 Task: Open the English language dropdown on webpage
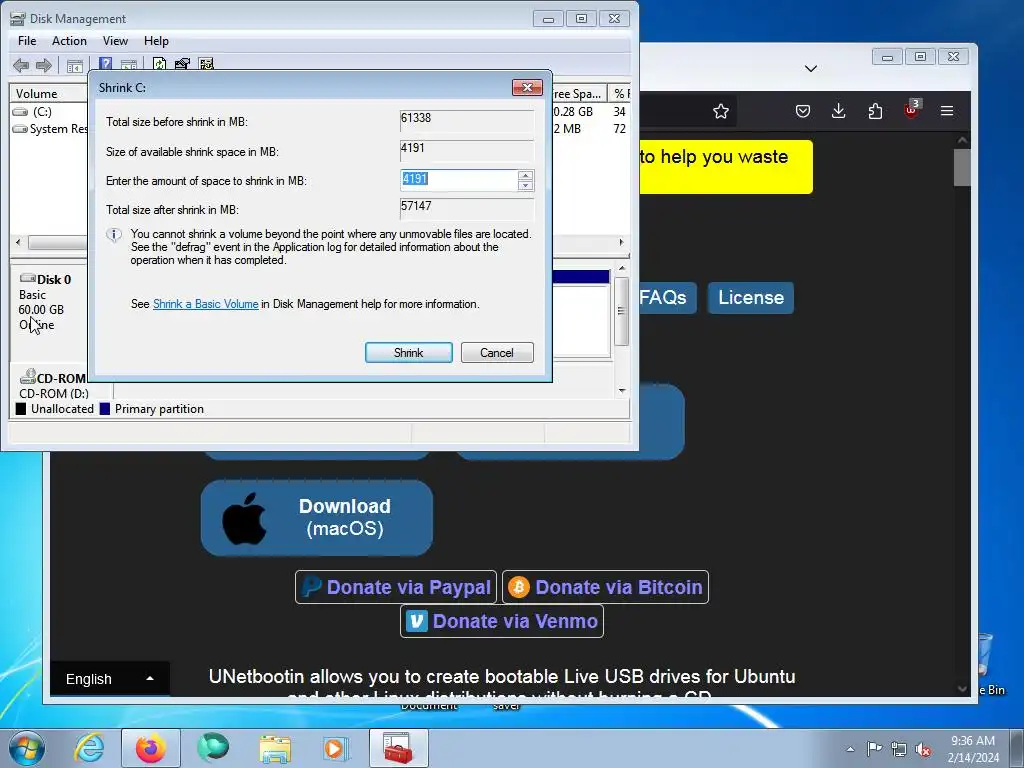coord(110,679)
